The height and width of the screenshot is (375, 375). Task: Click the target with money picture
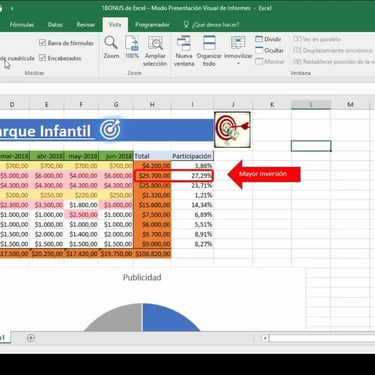click(x=232, y=130)
